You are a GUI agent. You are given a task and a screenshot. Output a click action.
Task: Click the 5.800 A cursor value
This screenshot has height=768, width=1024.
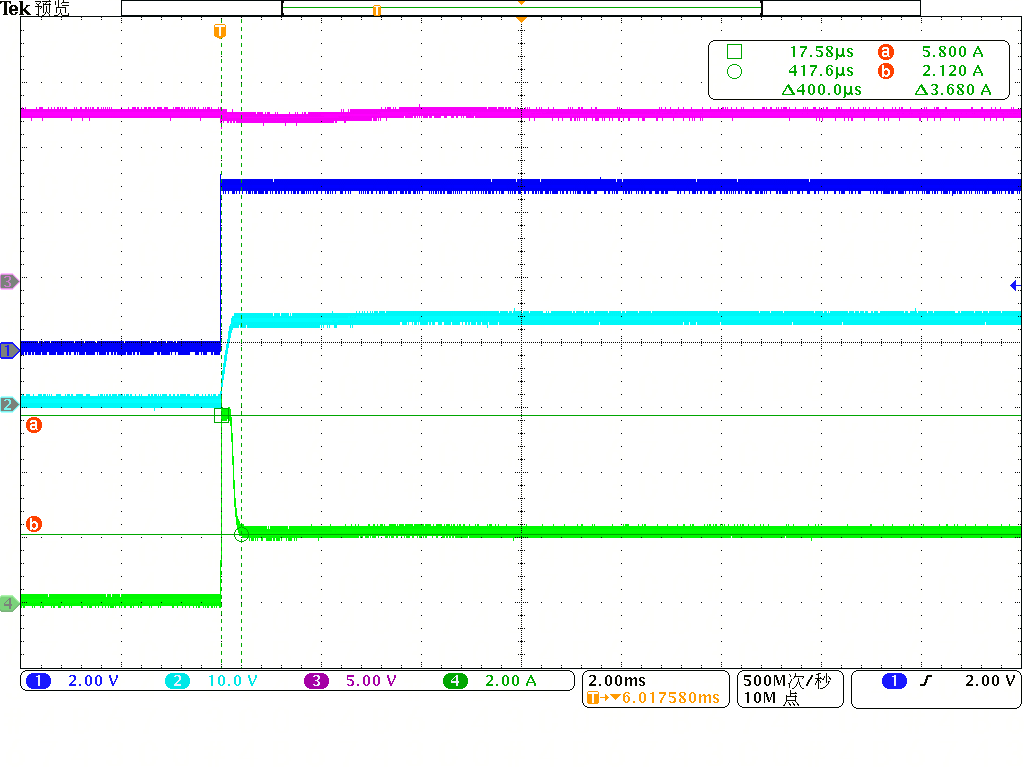tap(952, 52)
